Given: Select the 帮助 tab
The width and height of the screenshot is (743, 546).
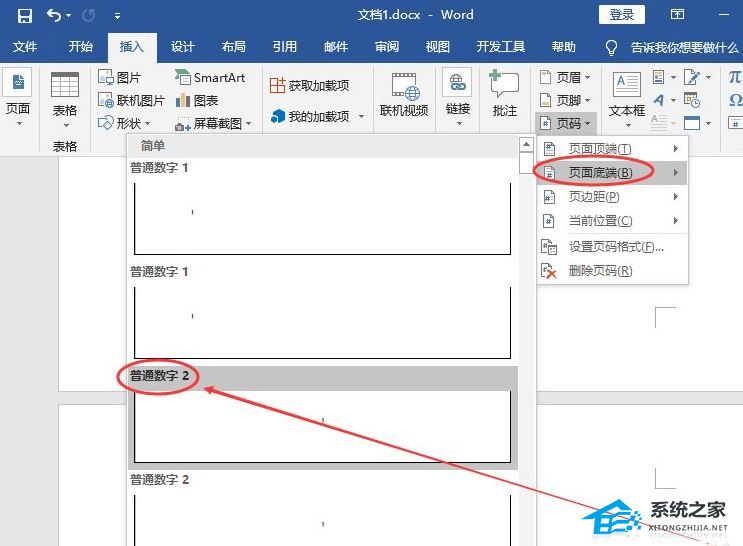Looking at the screenshot, I should pos(563,46).
